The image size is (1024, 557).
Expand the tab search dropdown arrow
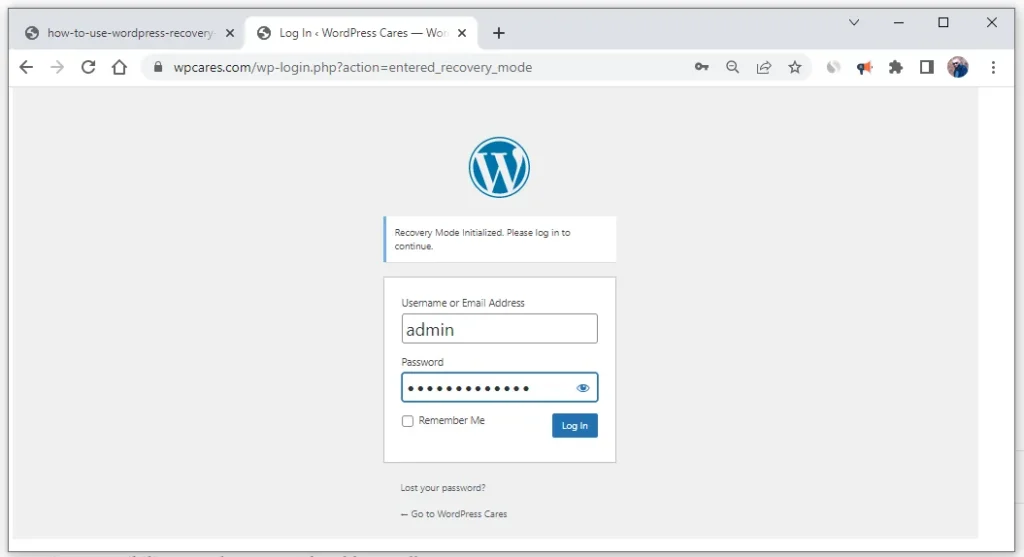coord(854,22)
